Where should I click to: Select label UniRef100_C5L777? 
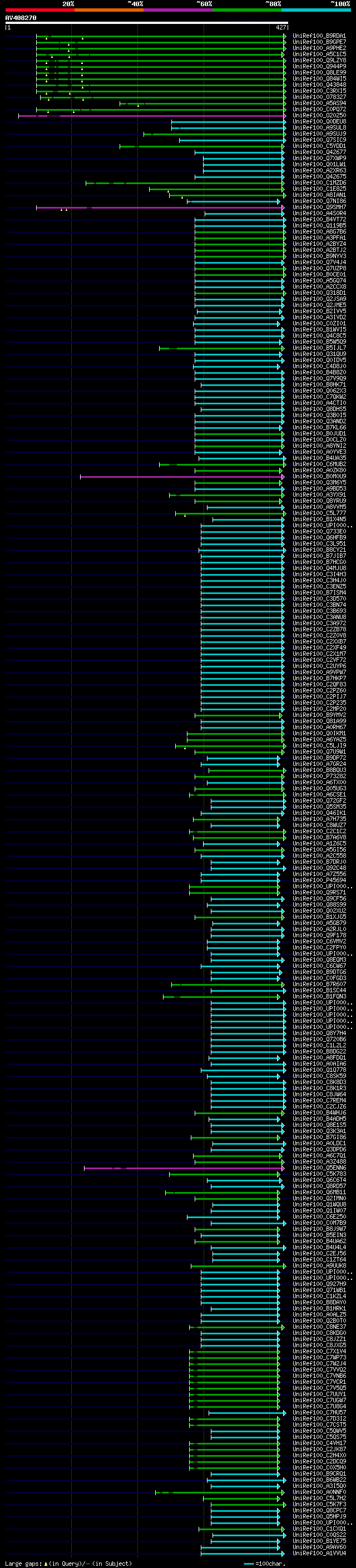click(x=319, y=513)
